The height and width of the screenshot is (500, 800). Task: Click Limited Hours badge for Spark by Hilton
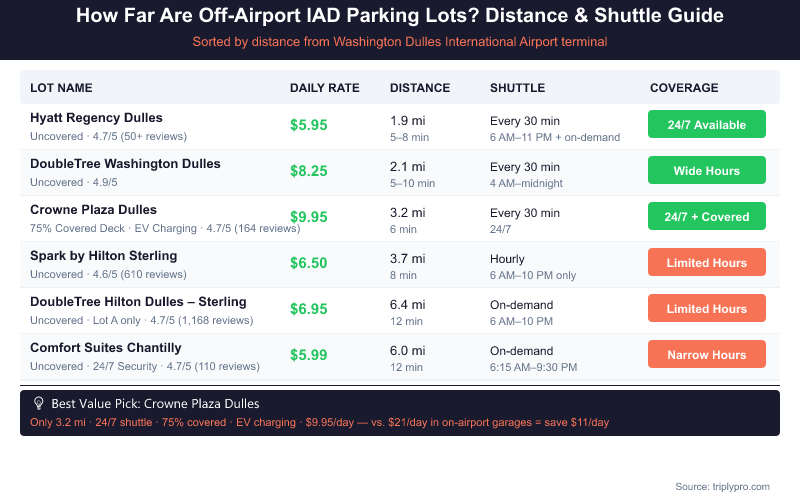tap(706, 262)
